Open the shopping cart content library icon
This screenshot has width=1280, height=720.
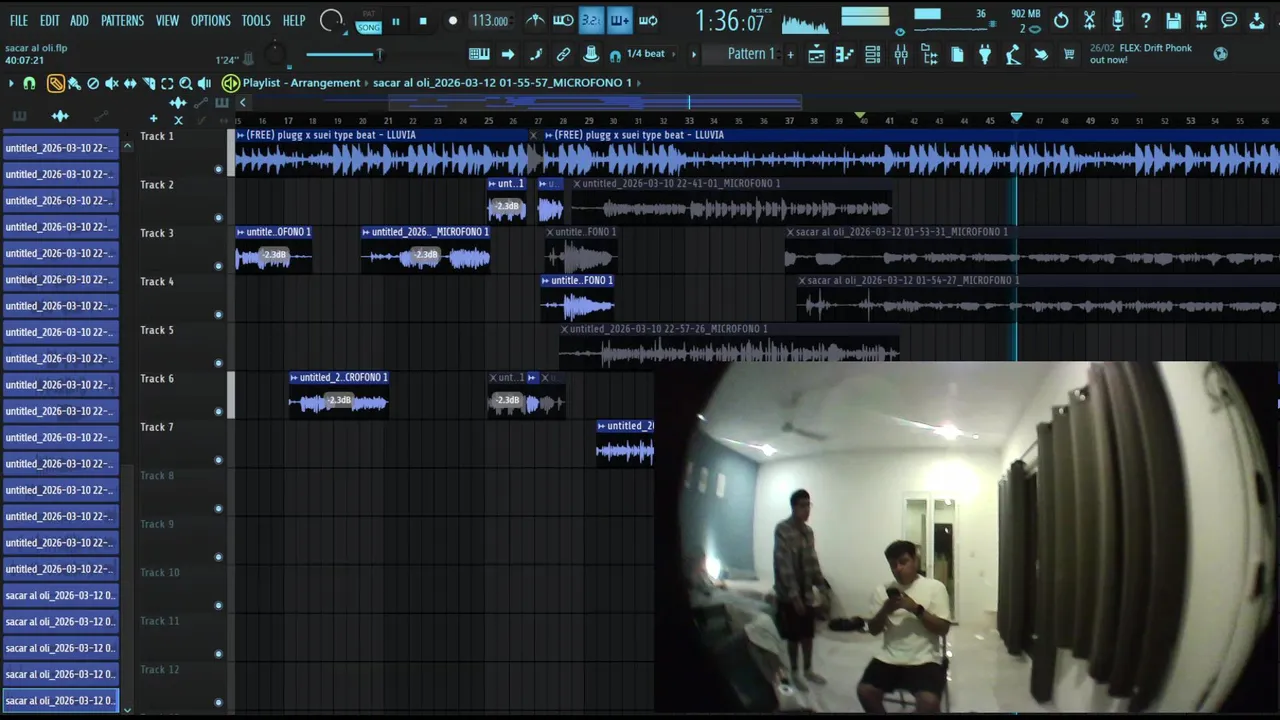[1069, 55]
